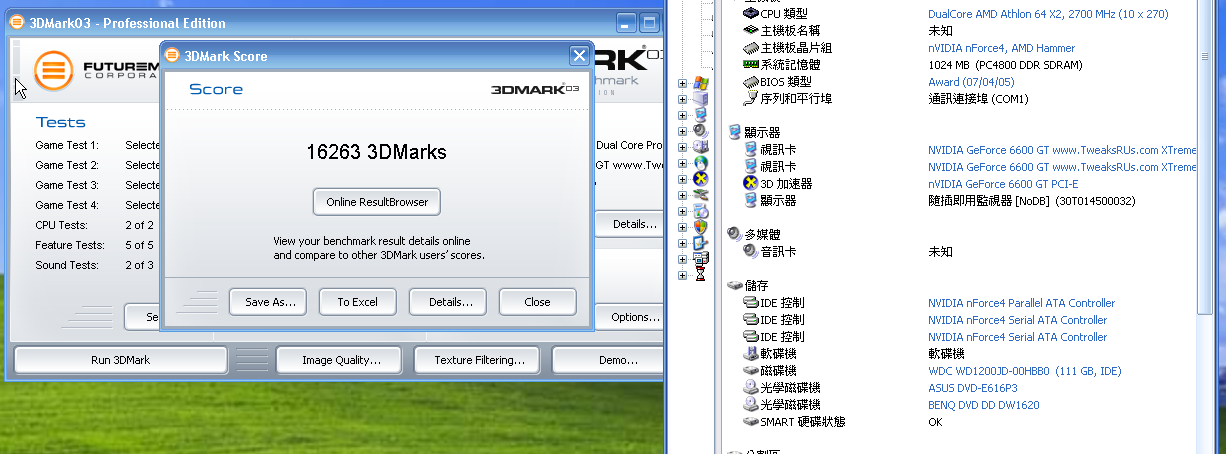Click the 16263 3DMarks score text
The width and height of the screenshot is (1226, 454).
coord(376,152)
